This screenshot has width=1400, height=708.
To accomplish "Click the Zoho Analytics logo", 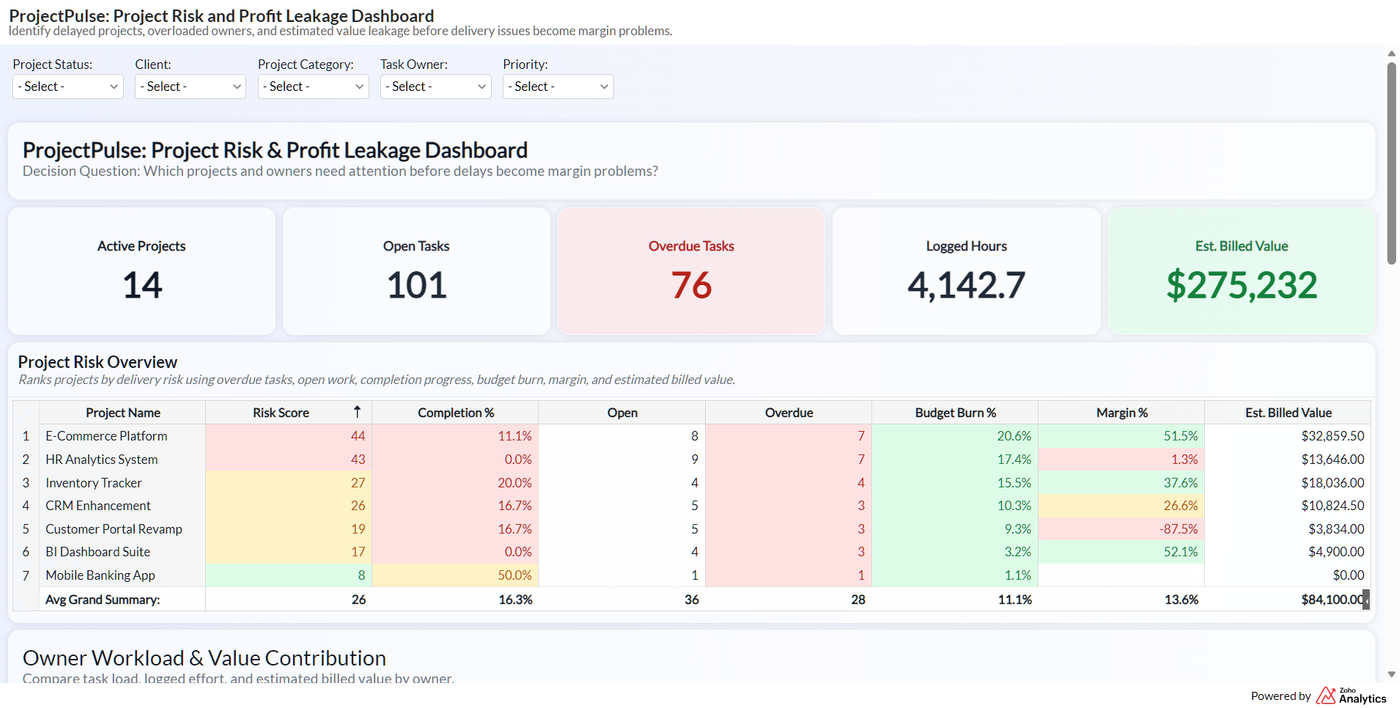I will 1351,696.
